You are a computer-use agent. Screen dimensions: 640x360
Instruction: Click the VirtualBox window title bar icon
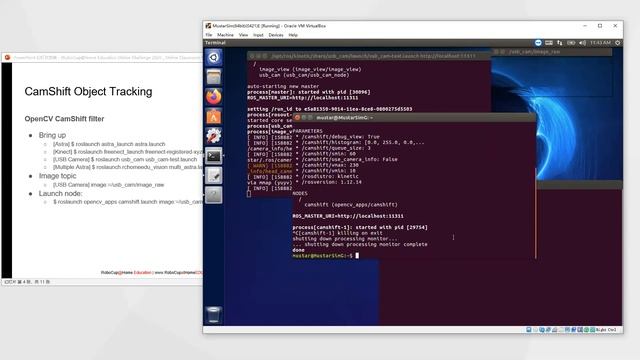tap(208, 26)
